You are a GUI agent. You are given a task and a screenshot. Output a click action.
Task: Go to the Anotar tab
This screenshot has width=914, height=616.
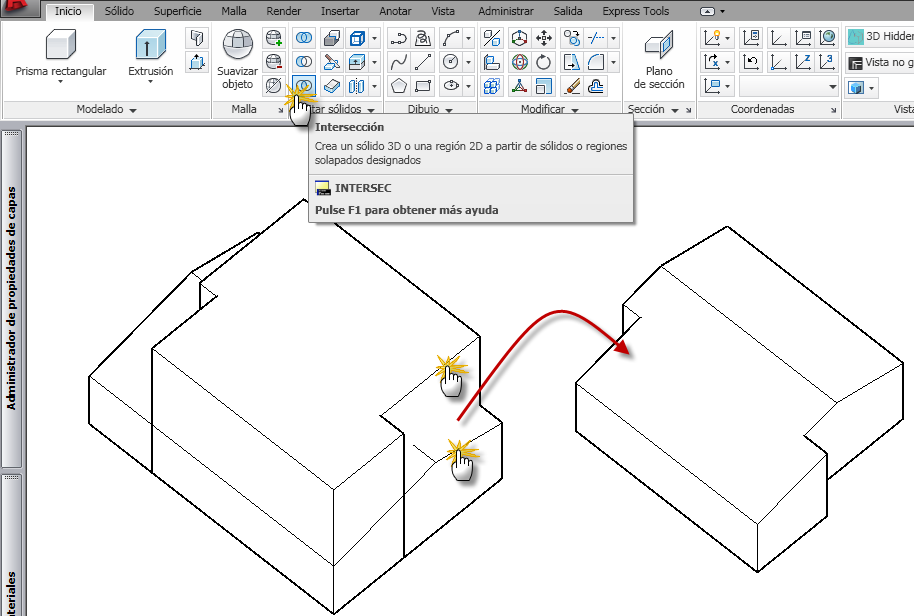tap(395, 11)
